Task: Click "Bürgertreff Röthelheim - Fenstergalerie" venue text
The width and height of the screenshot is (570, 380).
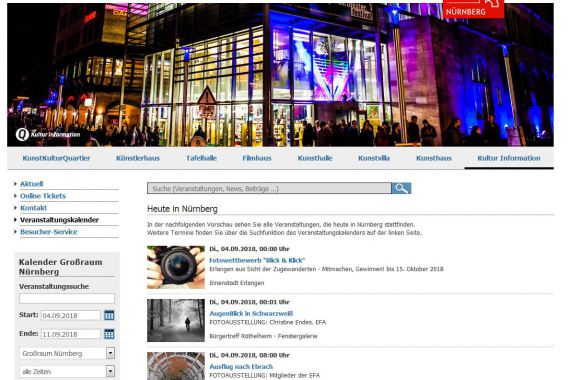Action: pyautogui.click(x=263, y=336)
